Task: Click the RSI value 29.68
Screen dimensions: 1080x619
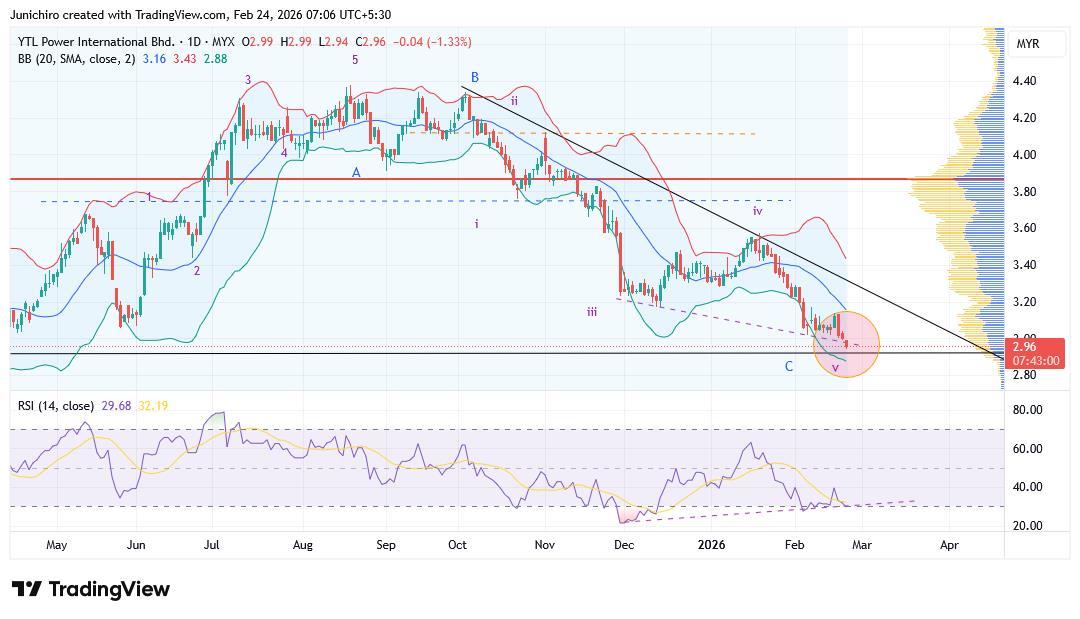Action: pyautogui.click(x=116, y=406)
